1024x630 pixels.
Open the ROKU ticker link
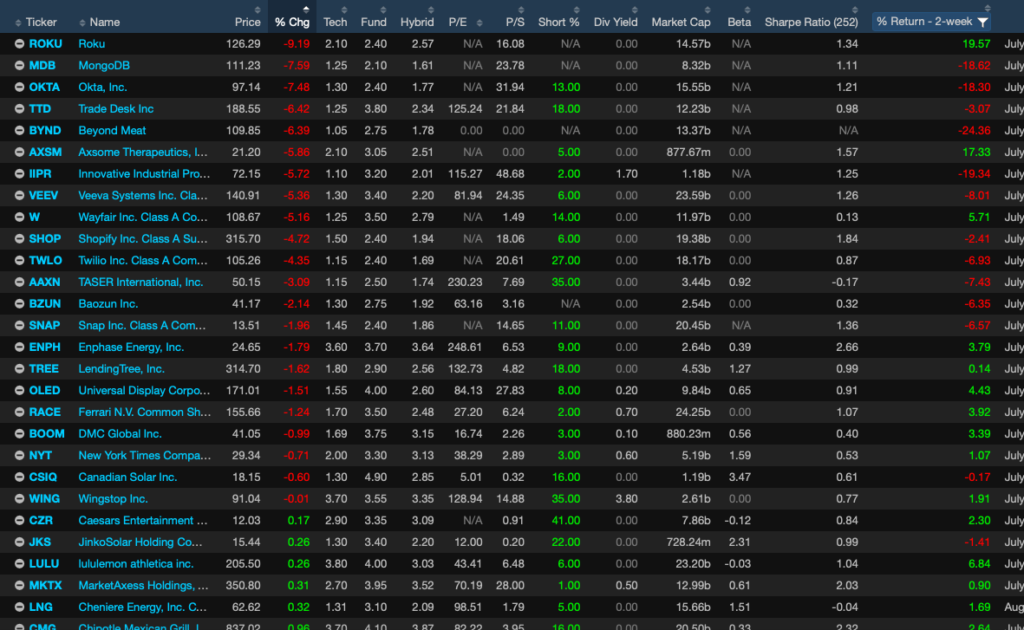pyautogui.click(x=45, y=44)
